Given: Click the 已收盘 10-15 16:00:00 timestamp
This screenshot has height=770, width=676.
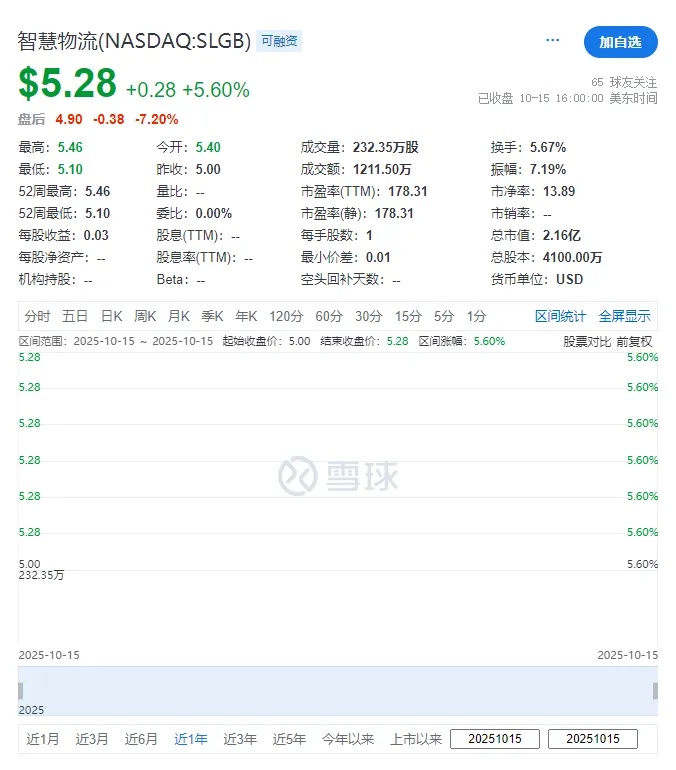Looking at the screenshot, I should click(x=568, y=99).
